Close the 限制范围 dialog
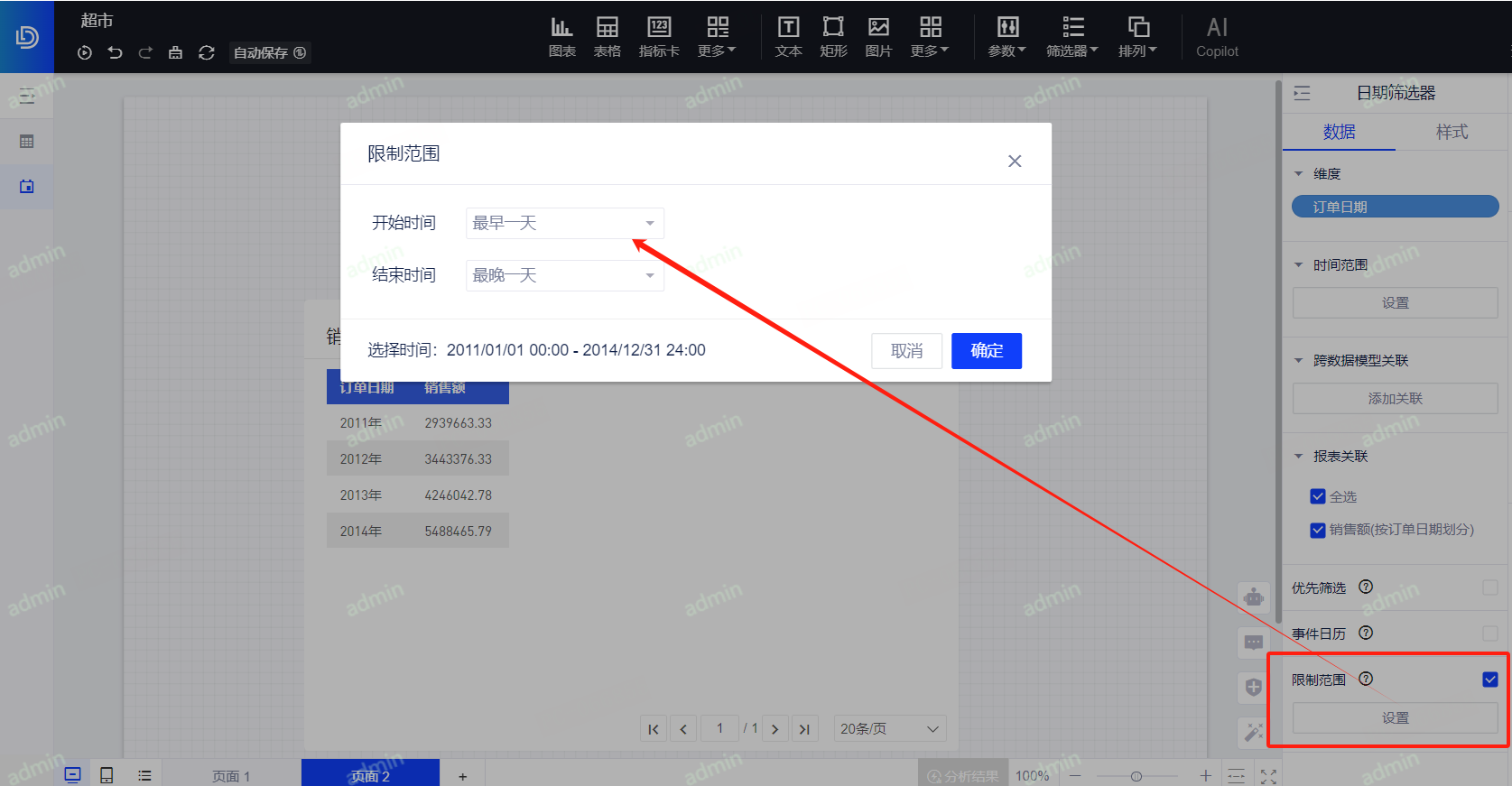 (x=1015, y=161)
